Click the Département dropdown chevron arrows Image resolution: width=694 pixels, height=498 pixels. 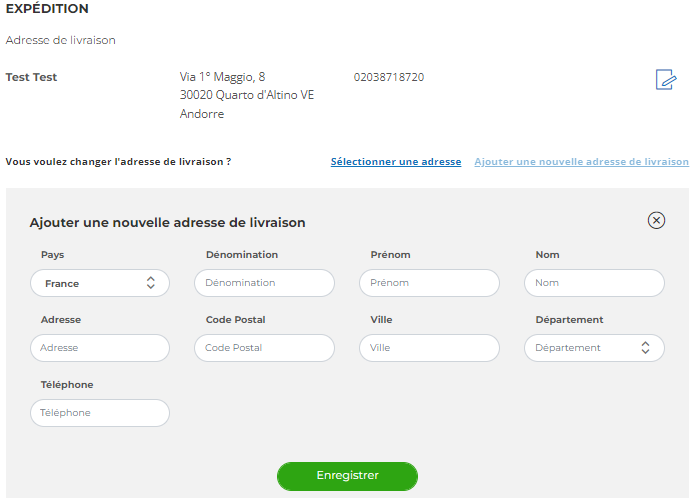point(645,347)
